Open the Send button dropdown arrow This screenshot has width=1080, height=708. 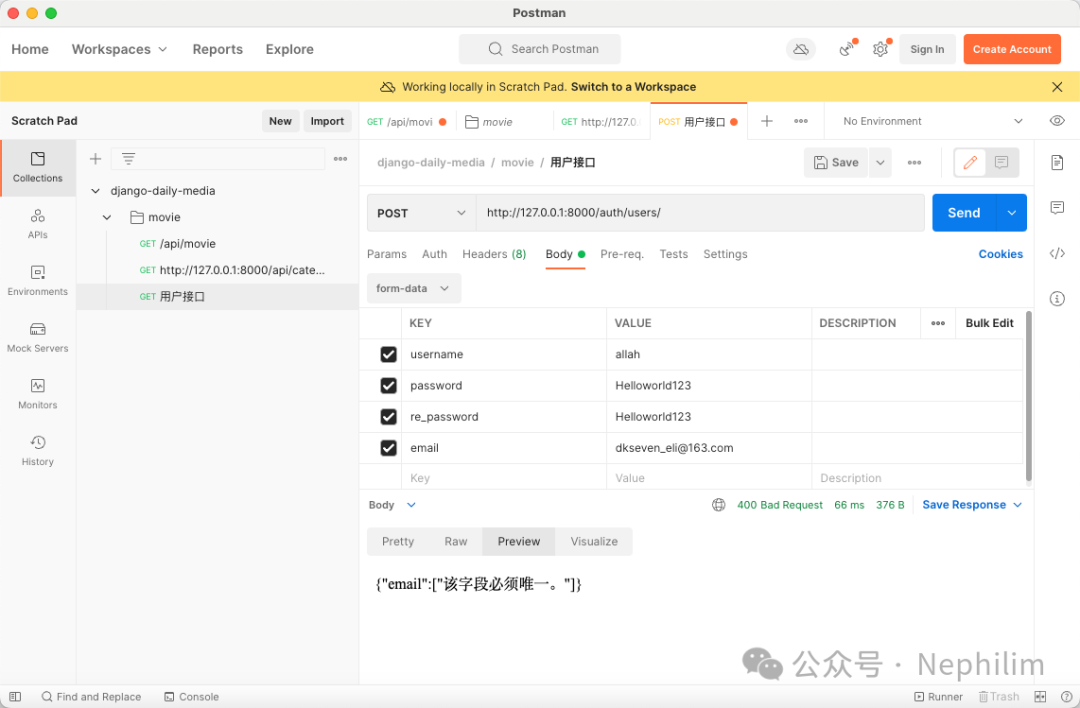tap(1011, 213)
